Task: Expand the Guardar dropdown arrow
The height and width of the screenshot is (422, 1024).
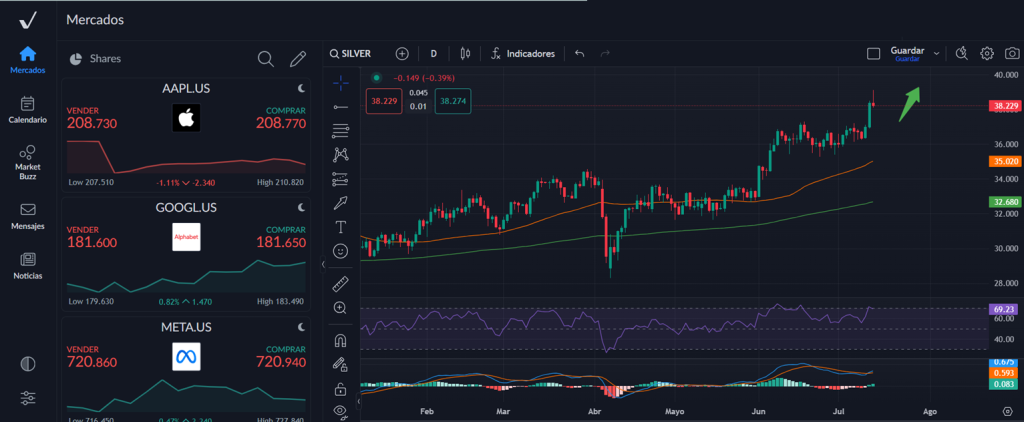Action: click(936, 54)
